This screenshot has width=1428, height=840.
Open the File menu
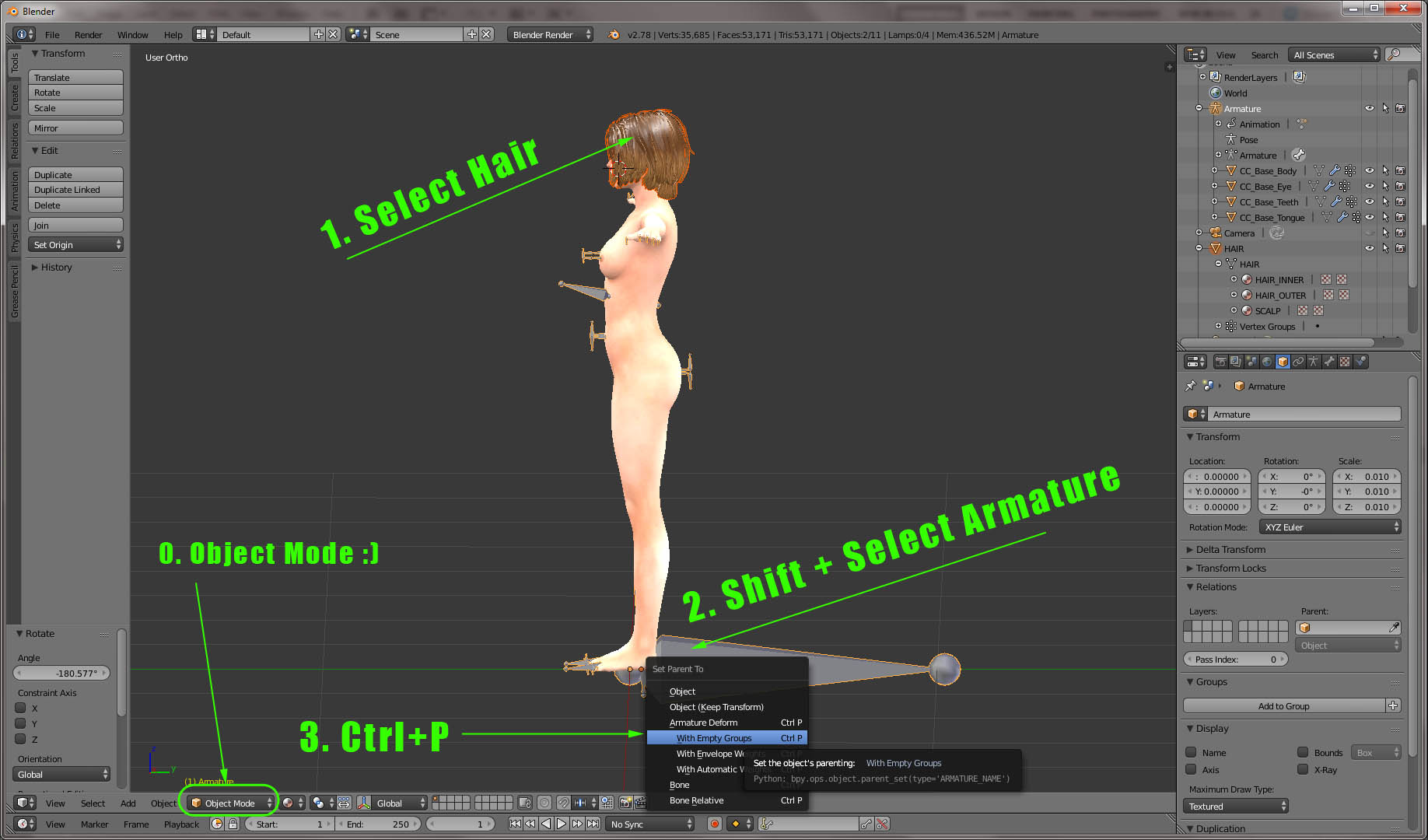pos(52,34)
